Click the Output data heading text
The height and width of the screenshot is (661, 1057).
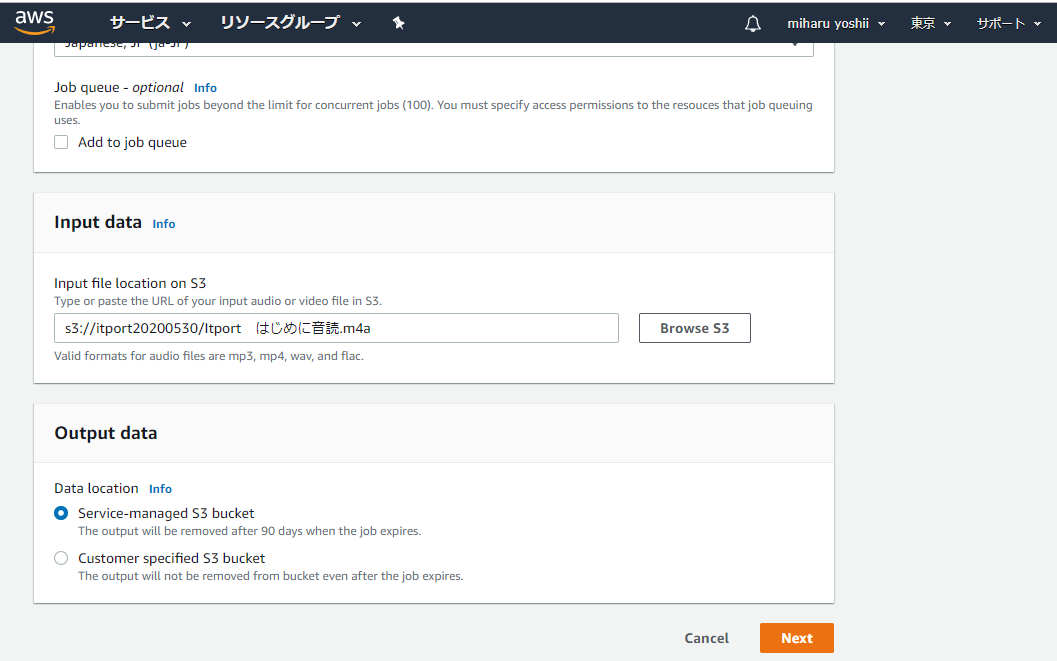click(x=106, y=433)
